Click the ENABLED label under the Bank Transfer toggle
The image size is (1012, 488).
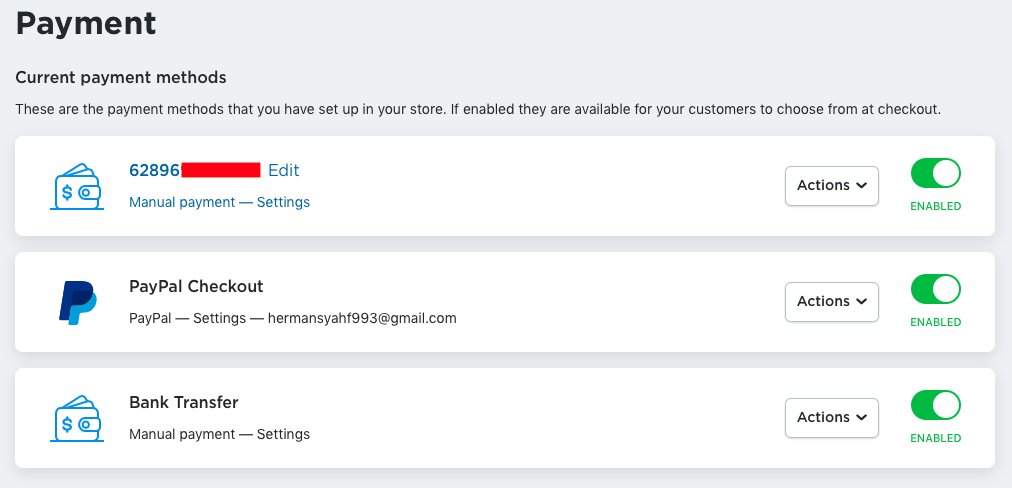click(x=935, y=438)
